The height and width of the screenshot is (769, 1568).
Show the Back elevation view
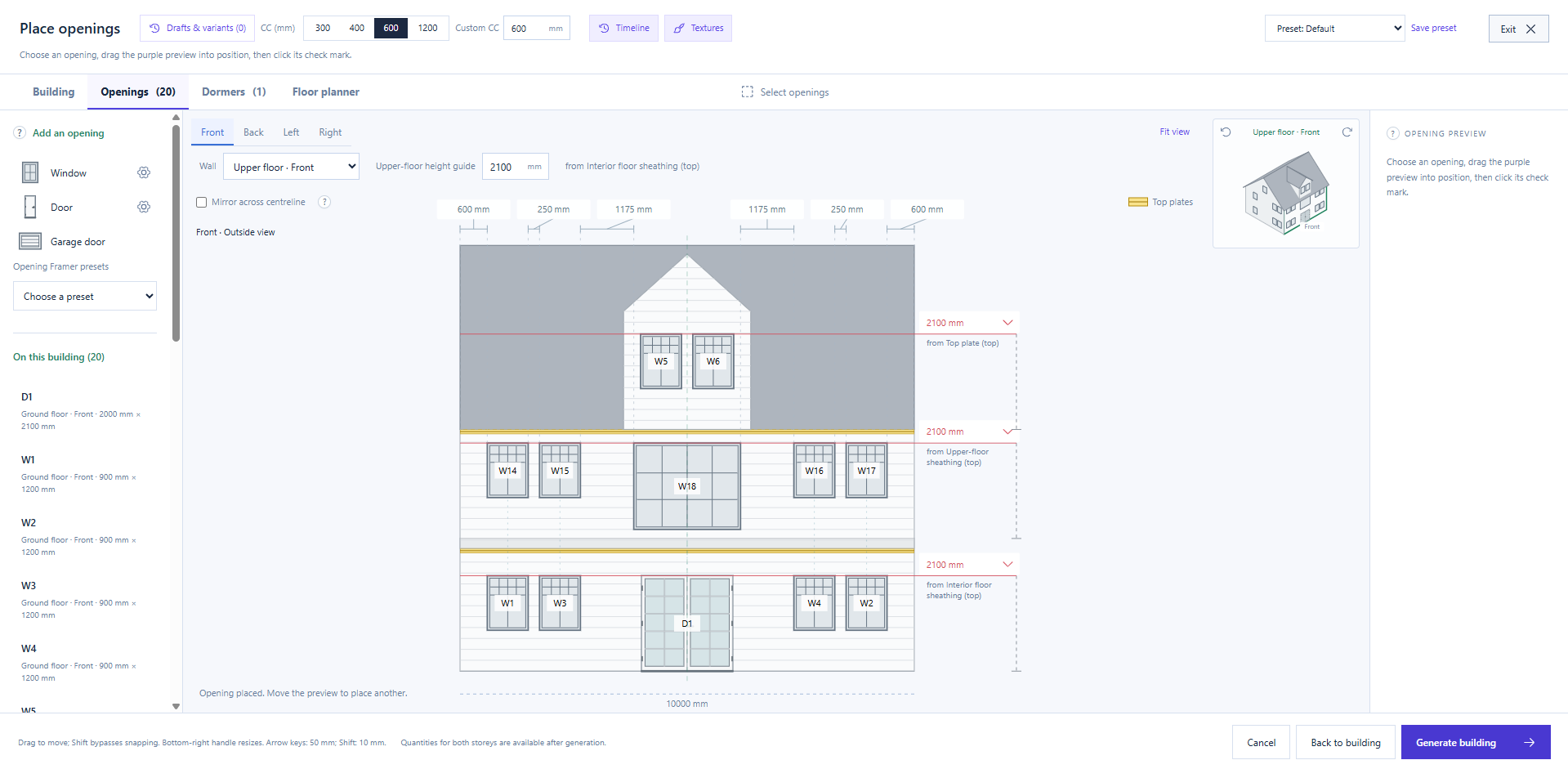pyautogui.click(x=253, y=132)
